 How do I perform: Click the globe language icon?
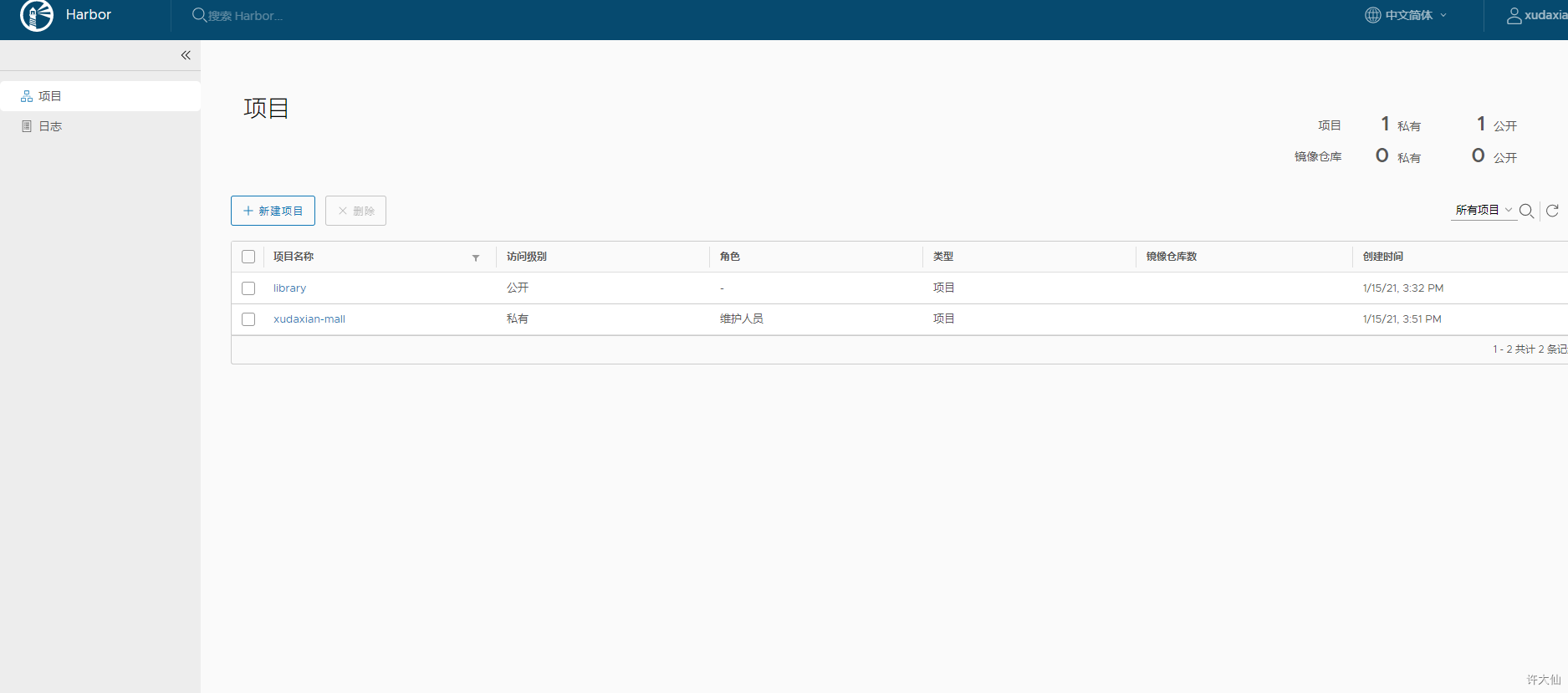1372,15
